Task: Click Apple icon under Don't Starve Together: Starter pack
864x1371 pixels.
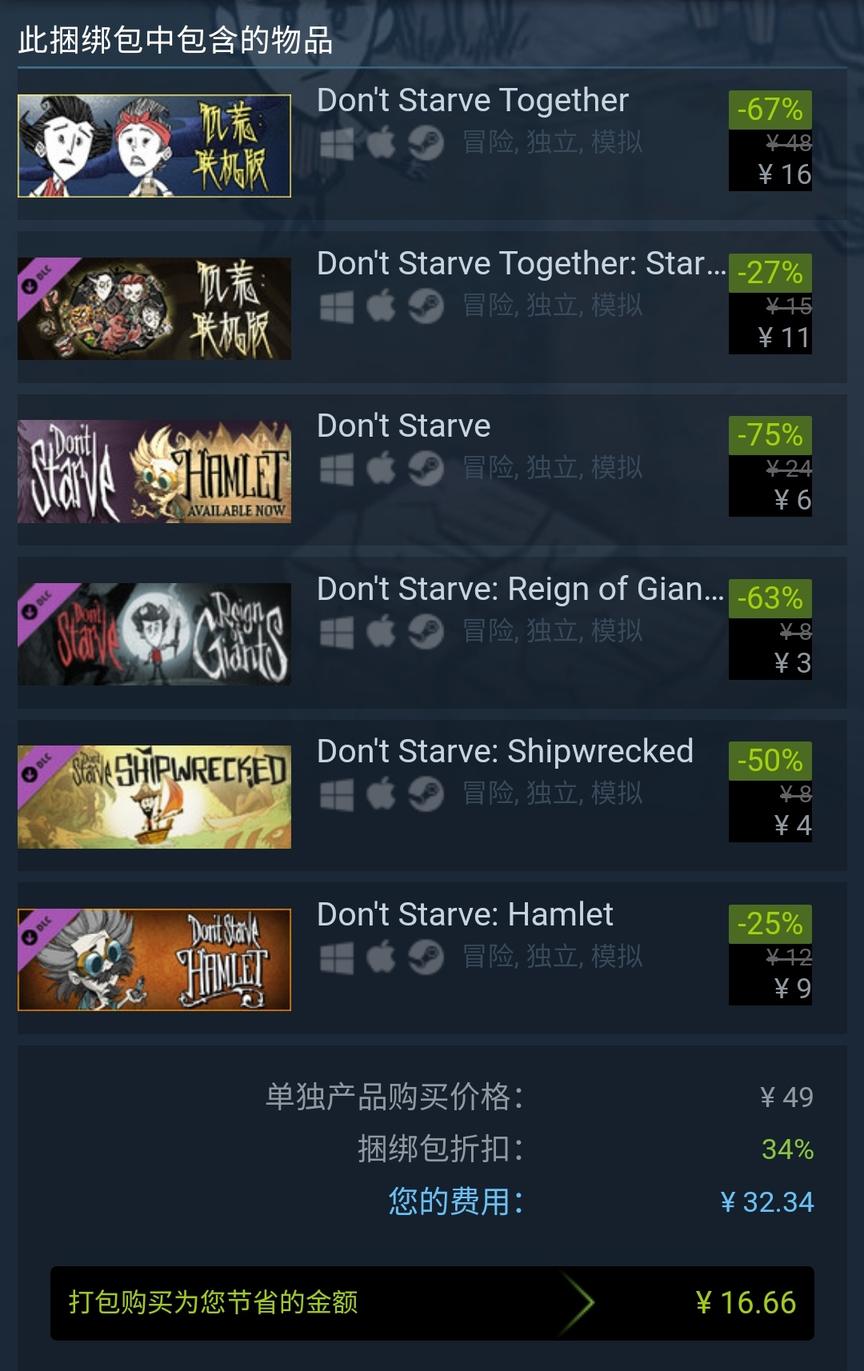Action: tap(381, 306)
